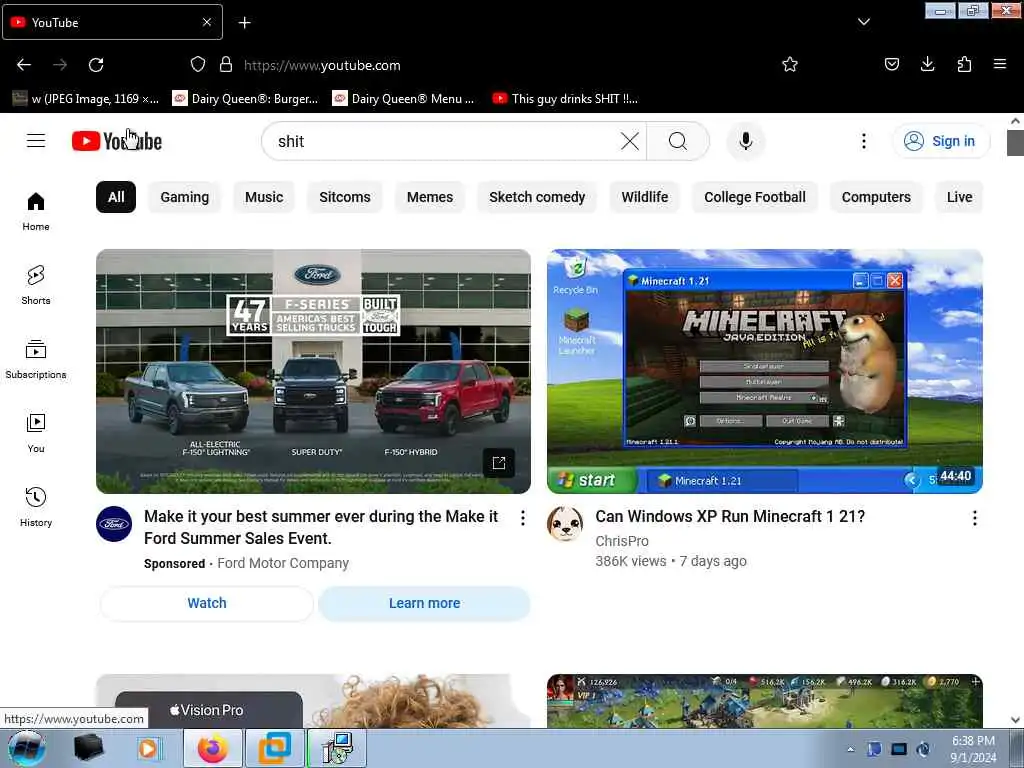The height and width of the screenshot is (768, 1024).
Task: Open History in the sidebar
Action: tap(36, 507)
